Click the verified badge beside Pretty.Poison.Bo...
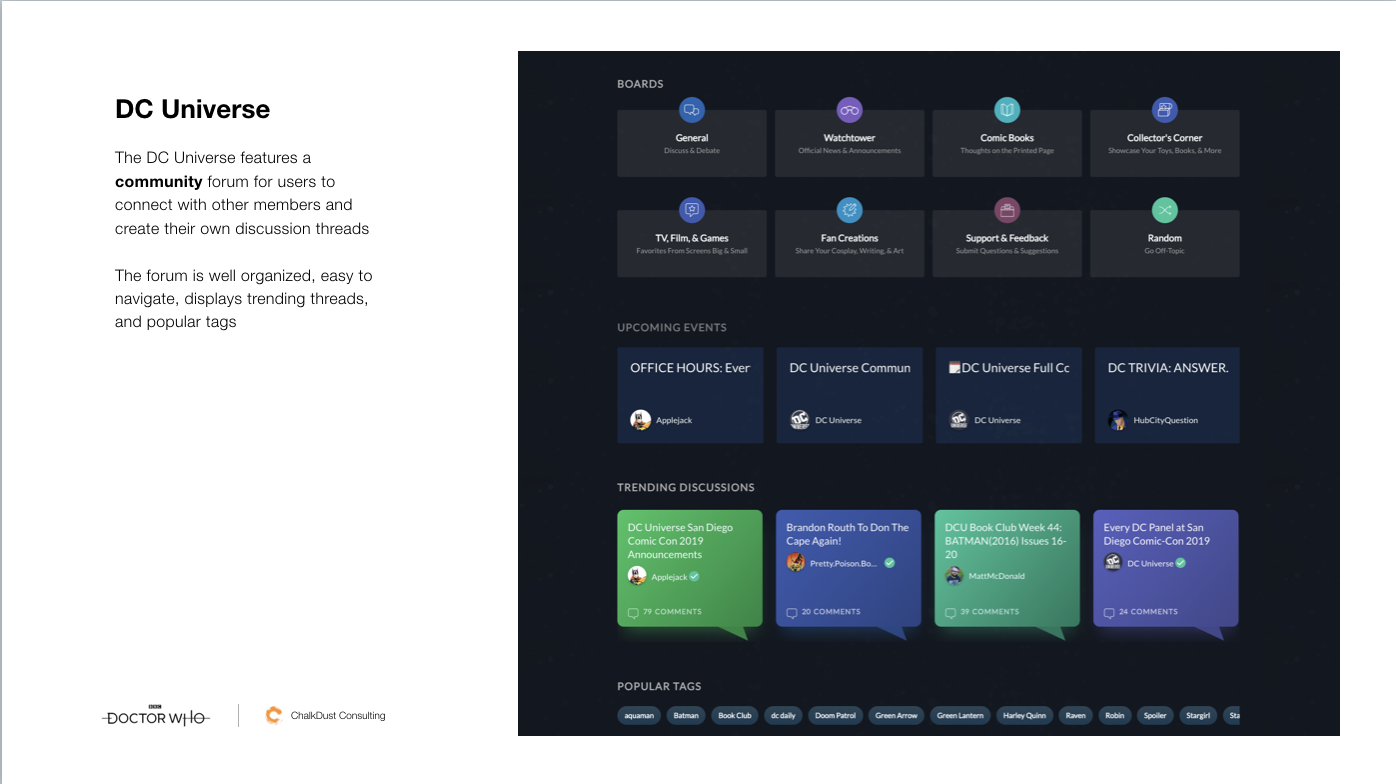 [x=889, y=563]
